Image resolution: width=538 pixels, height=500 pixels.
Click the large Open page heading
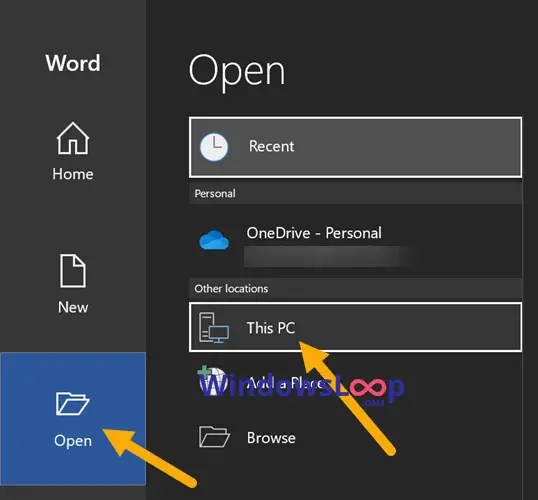[x=237, y=72]
